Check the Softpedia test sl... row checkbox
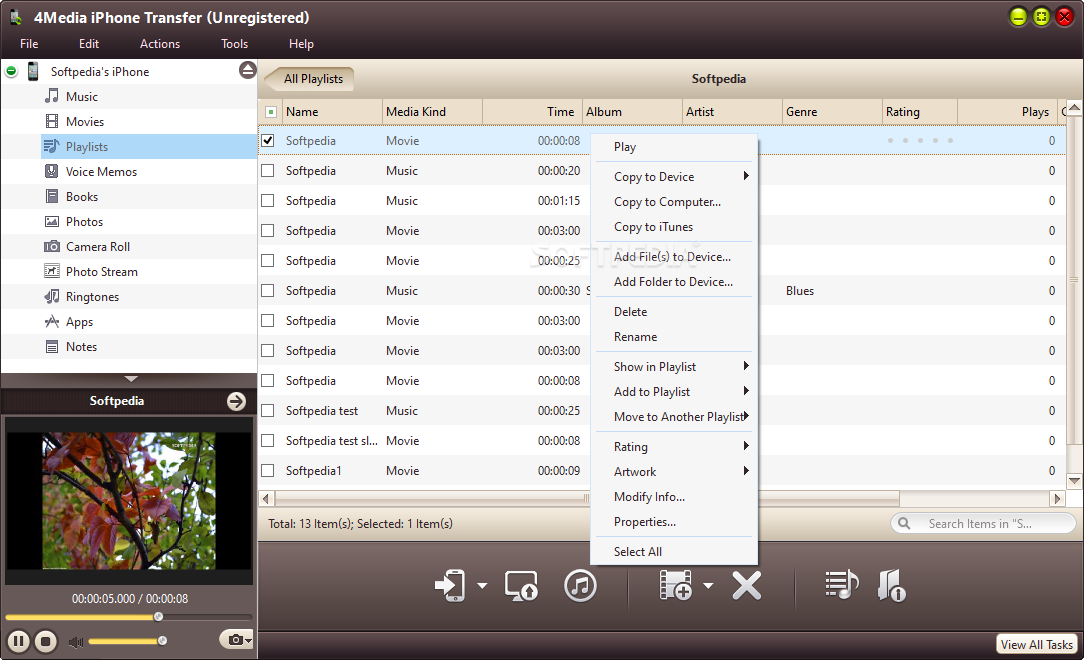 (268, 441)
